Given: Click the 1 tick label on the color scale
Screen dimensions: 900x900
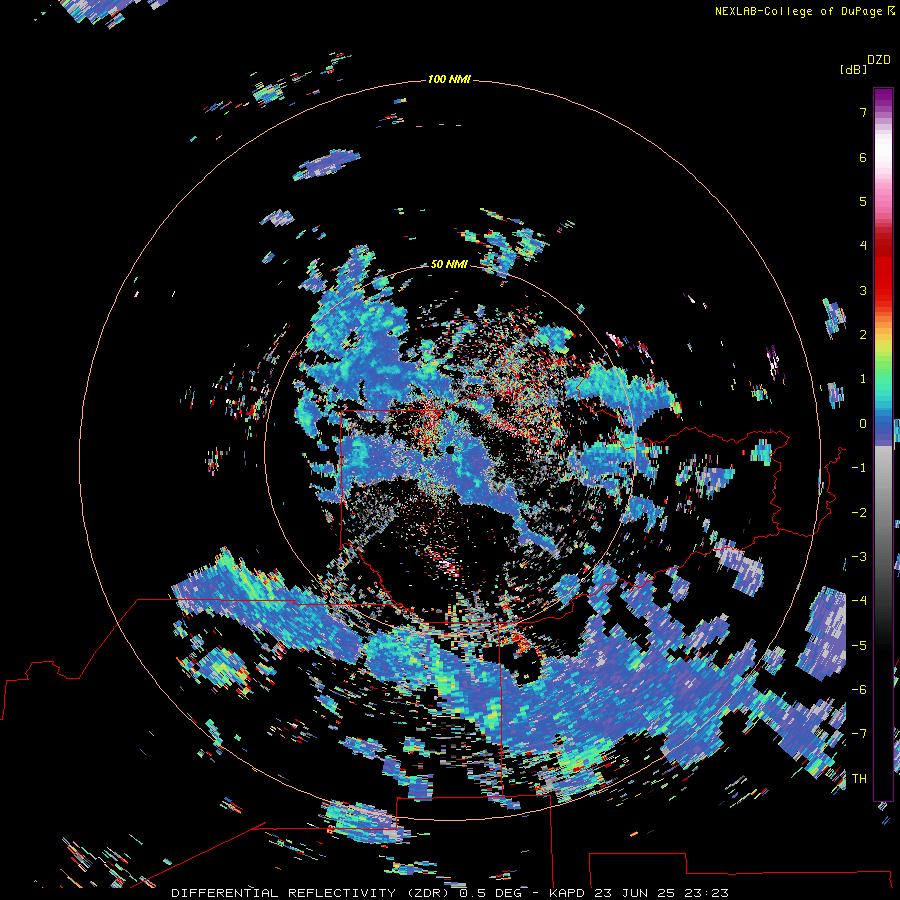Looking at the screenshot, I should [863, 379].
